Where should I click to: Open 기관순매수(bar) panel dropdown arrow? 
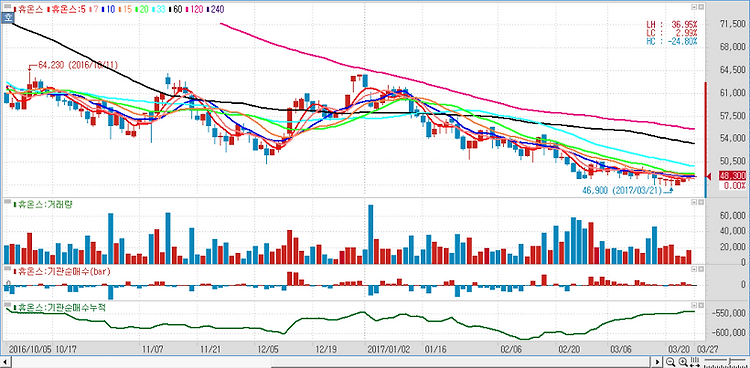(693, 270)
